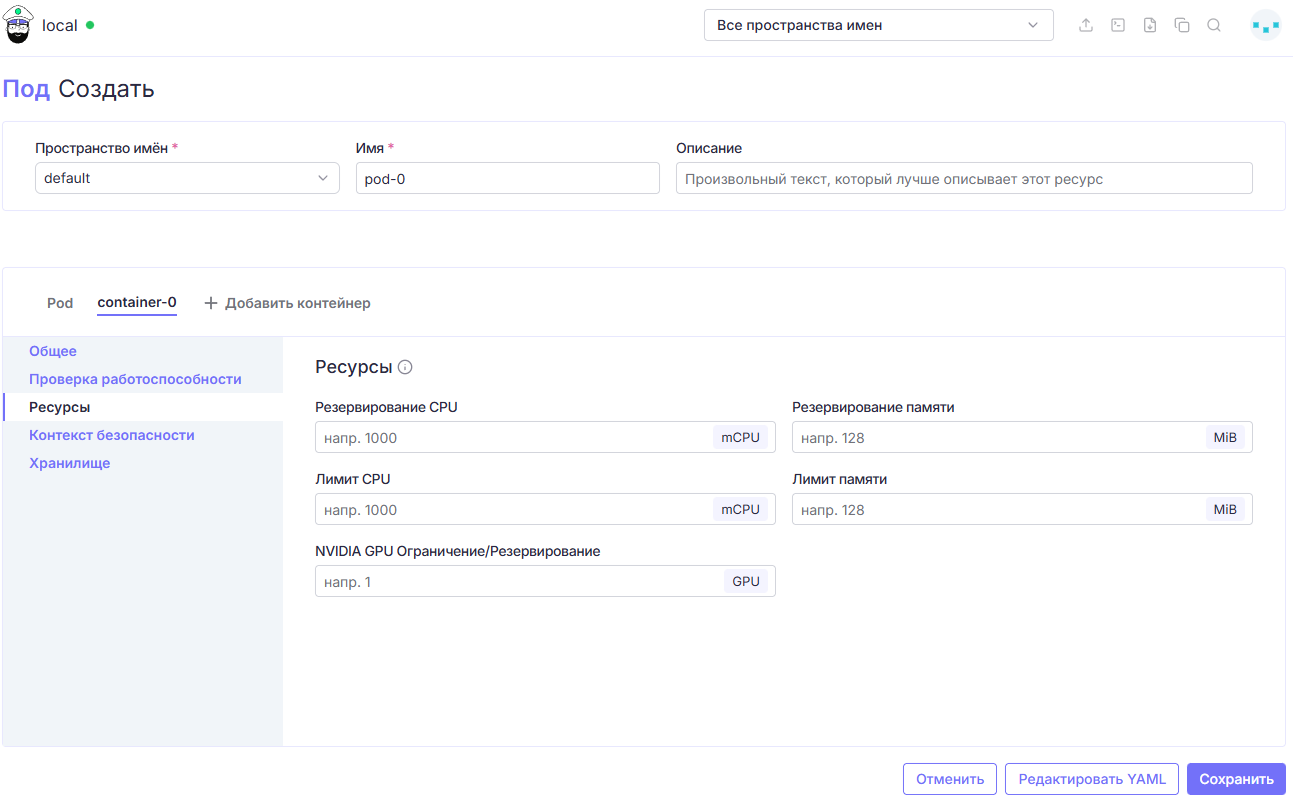1293x798 pixels.
Task: Click the Под breadcrumb link
Action: (x=26, y=89)
